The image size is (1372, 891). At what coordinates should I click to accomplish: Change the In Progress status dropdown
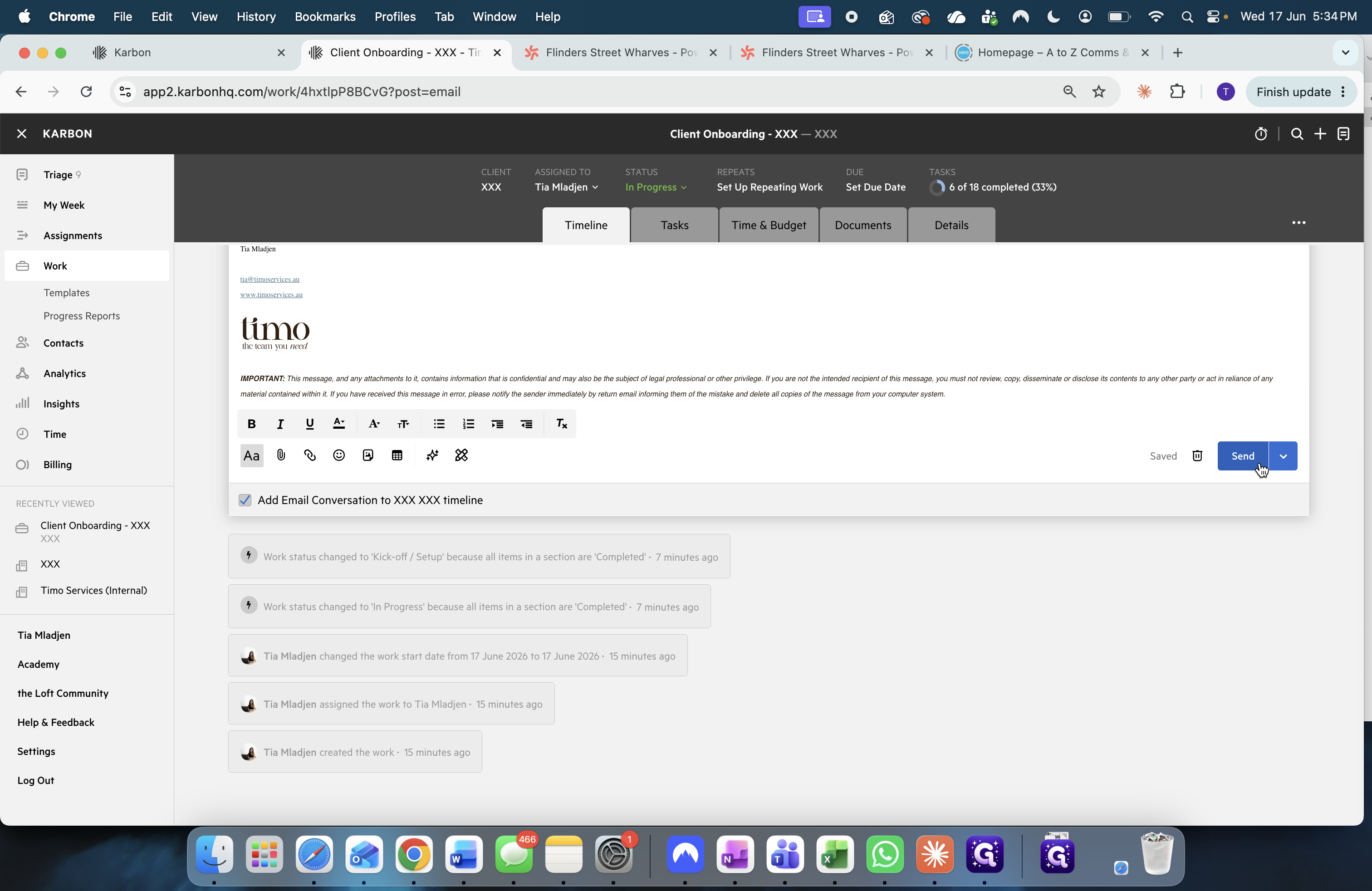click(x=656, y=187)
